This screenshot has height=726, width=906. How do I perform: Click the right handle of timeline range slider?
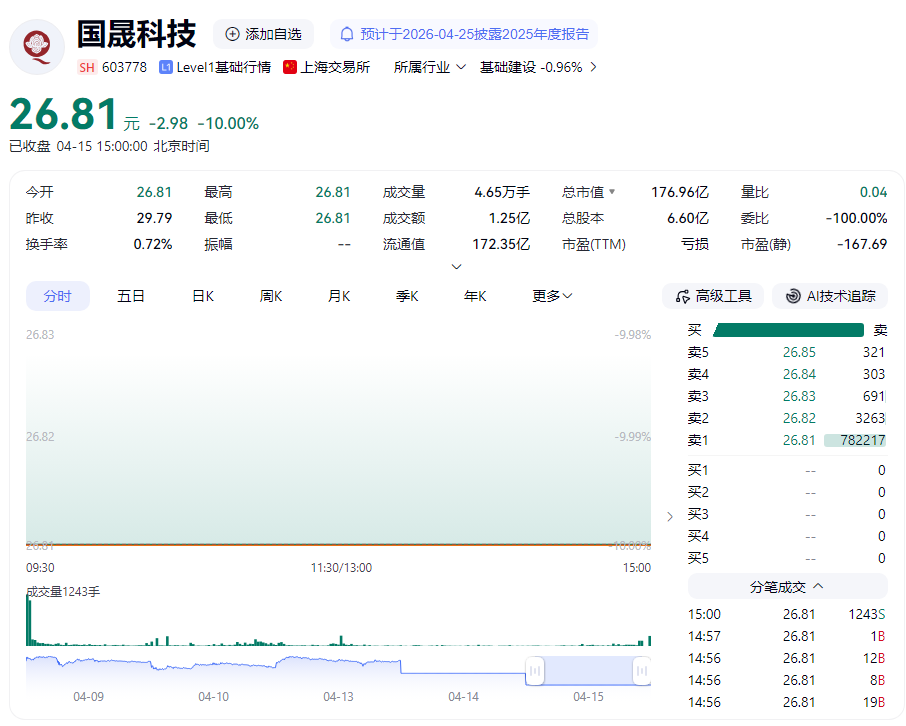[x=641, y=670]
